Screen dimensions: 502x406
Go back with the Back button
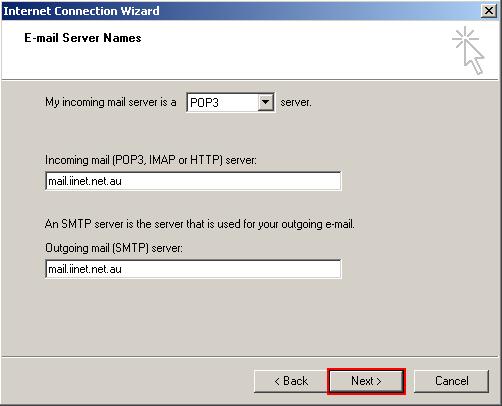click(x=291, y=381)
